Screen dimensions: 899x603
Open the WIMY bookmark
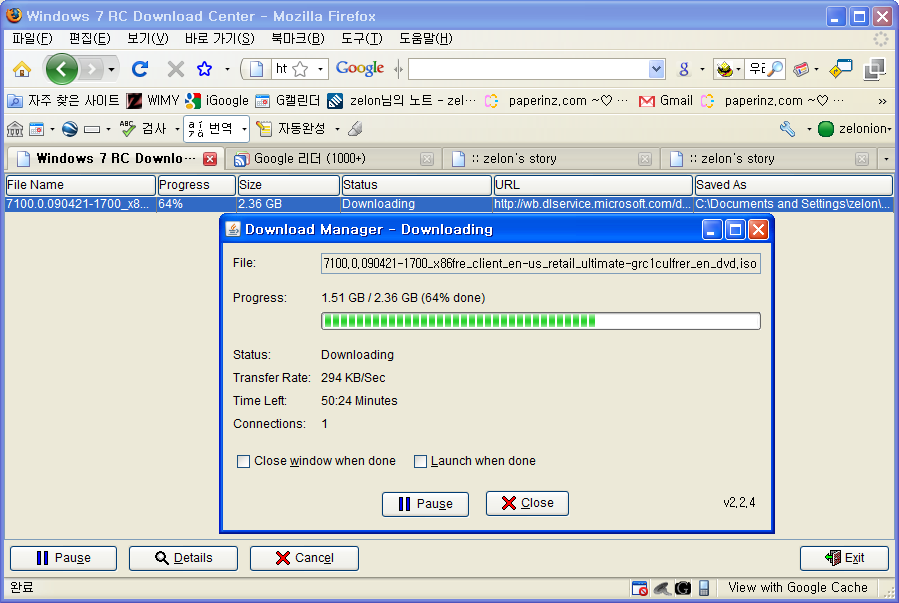pyautogui.click(x=153, y=101)
